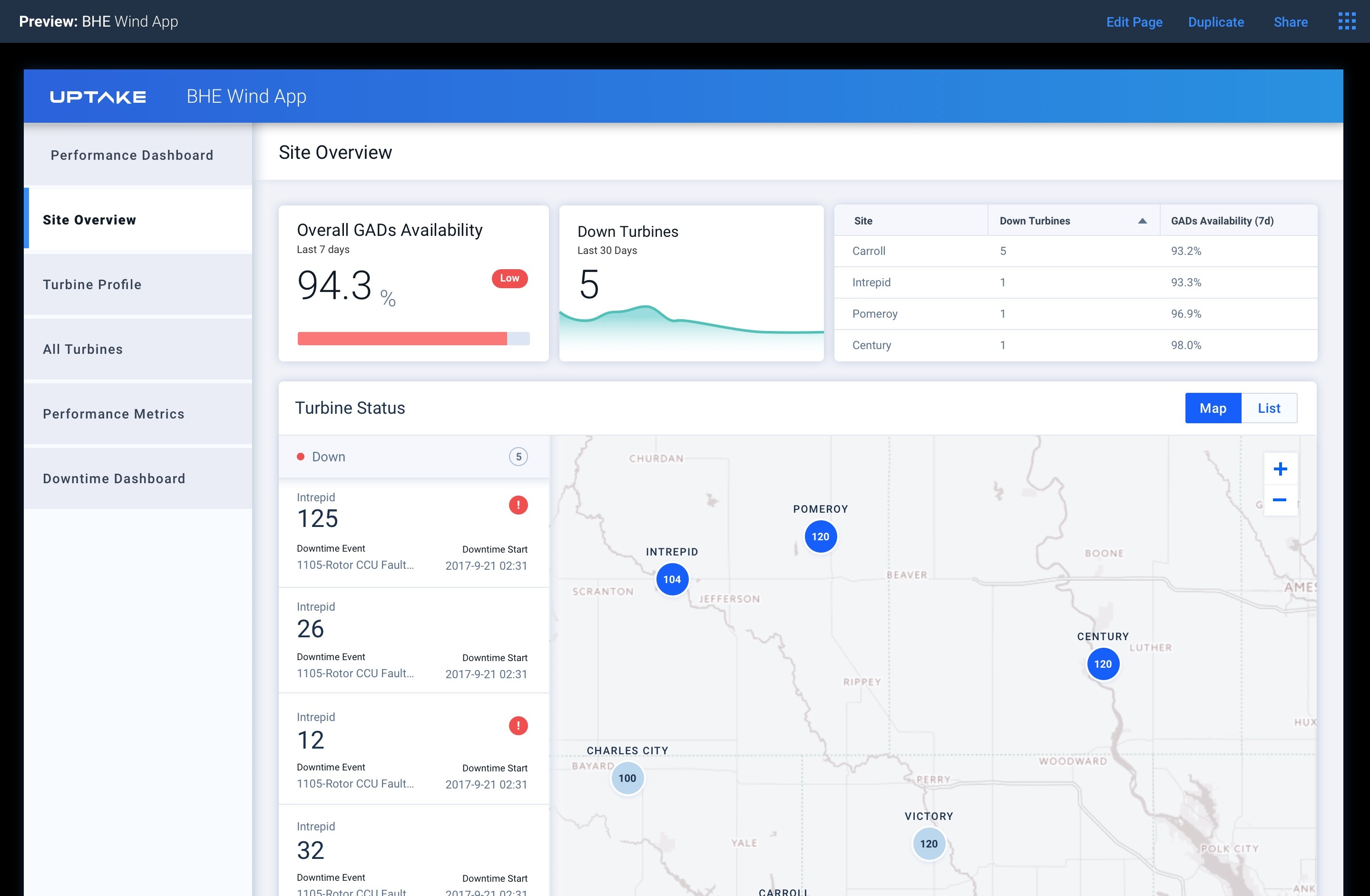The width and height of the screenshot is (1370, 896).
Task: Select the Century 120 map marker
Action: (x=1102, y=664)
